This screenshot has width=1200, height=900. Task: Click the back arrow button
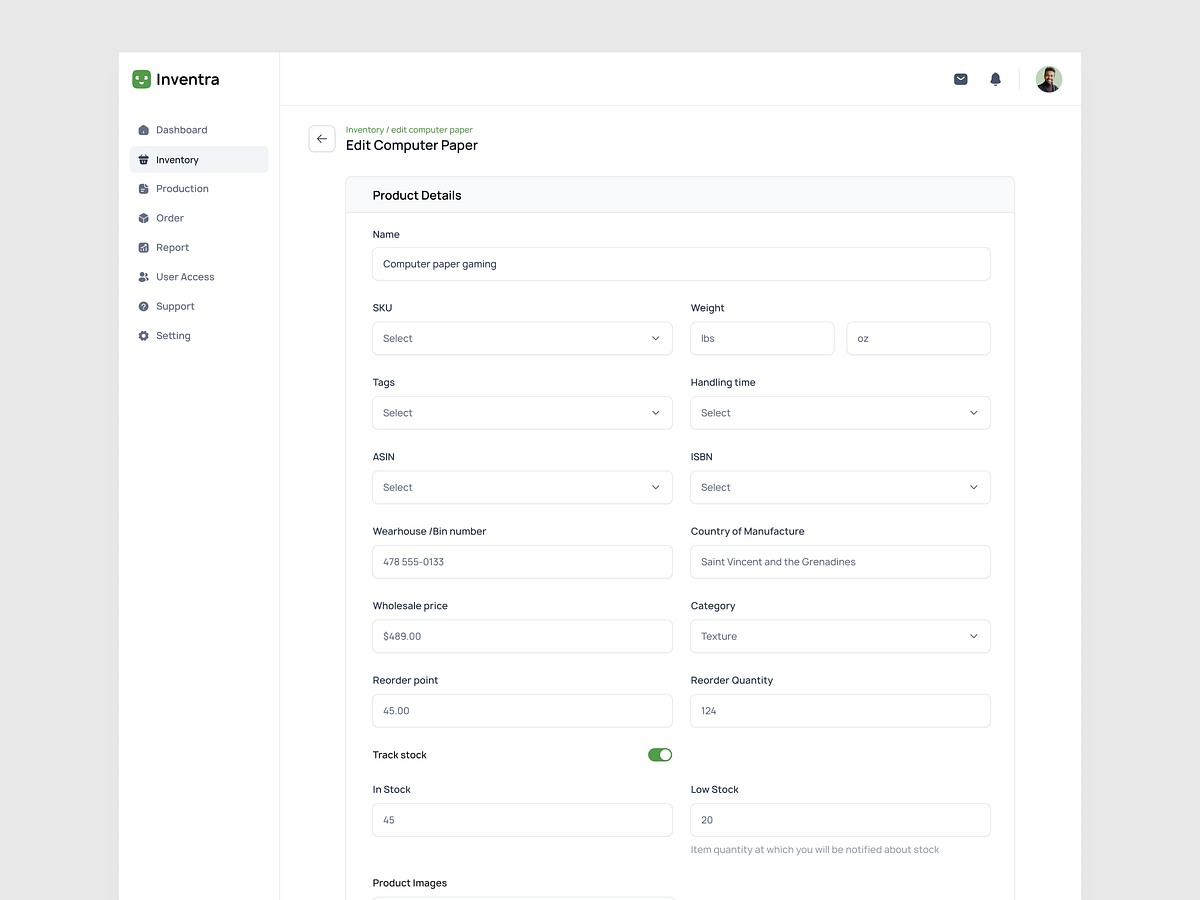click(x=322, y=139)
